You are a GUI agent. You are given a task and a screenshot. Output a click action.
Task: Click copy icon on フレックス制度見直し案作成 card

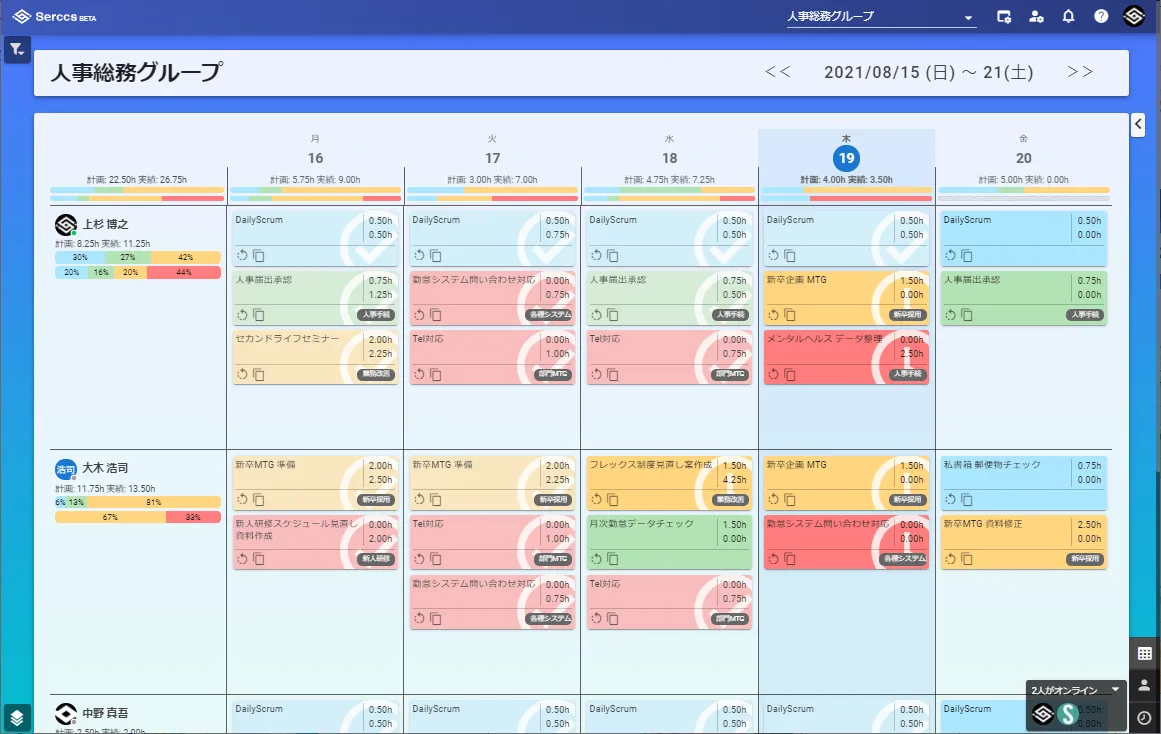tap(612, 500)
